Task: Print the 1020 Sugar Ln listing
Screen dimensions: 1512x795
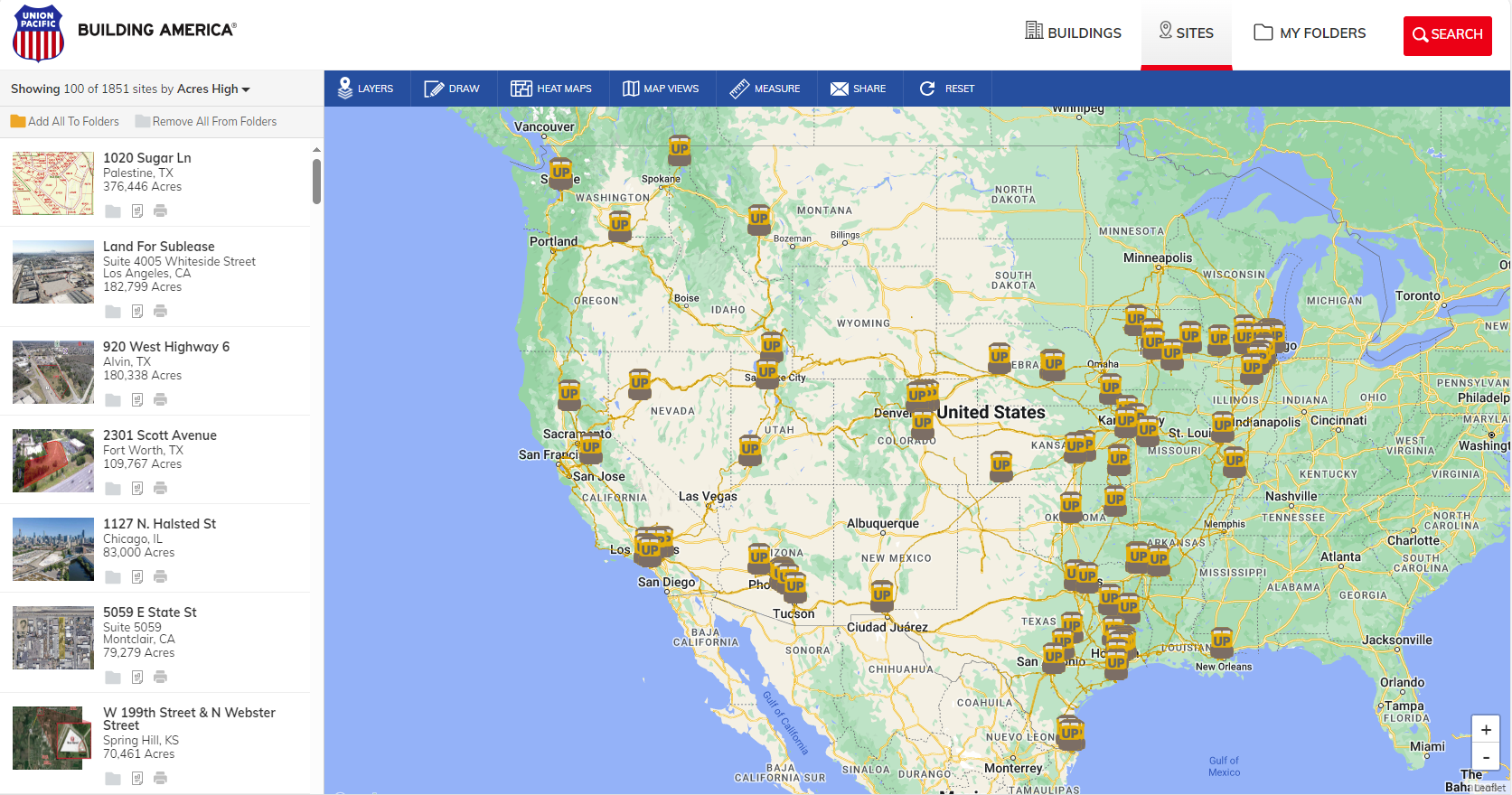Action: click(x=160, y=211)
